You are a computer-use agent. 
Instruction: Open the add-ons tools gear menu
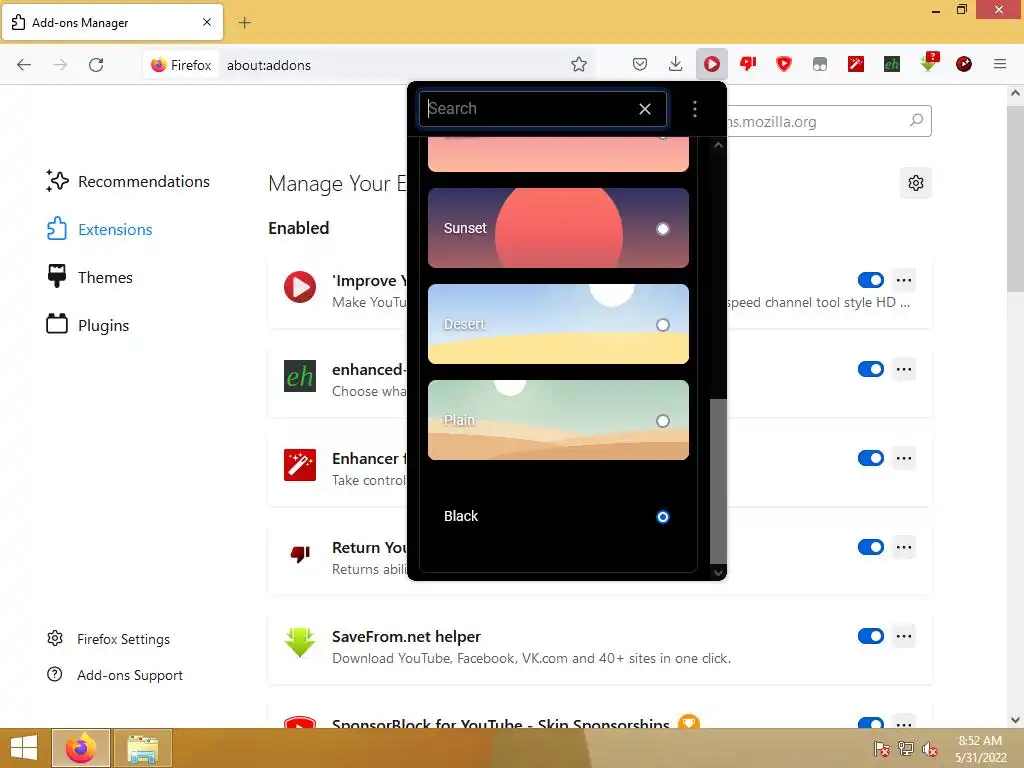click(x=916, y=183)
